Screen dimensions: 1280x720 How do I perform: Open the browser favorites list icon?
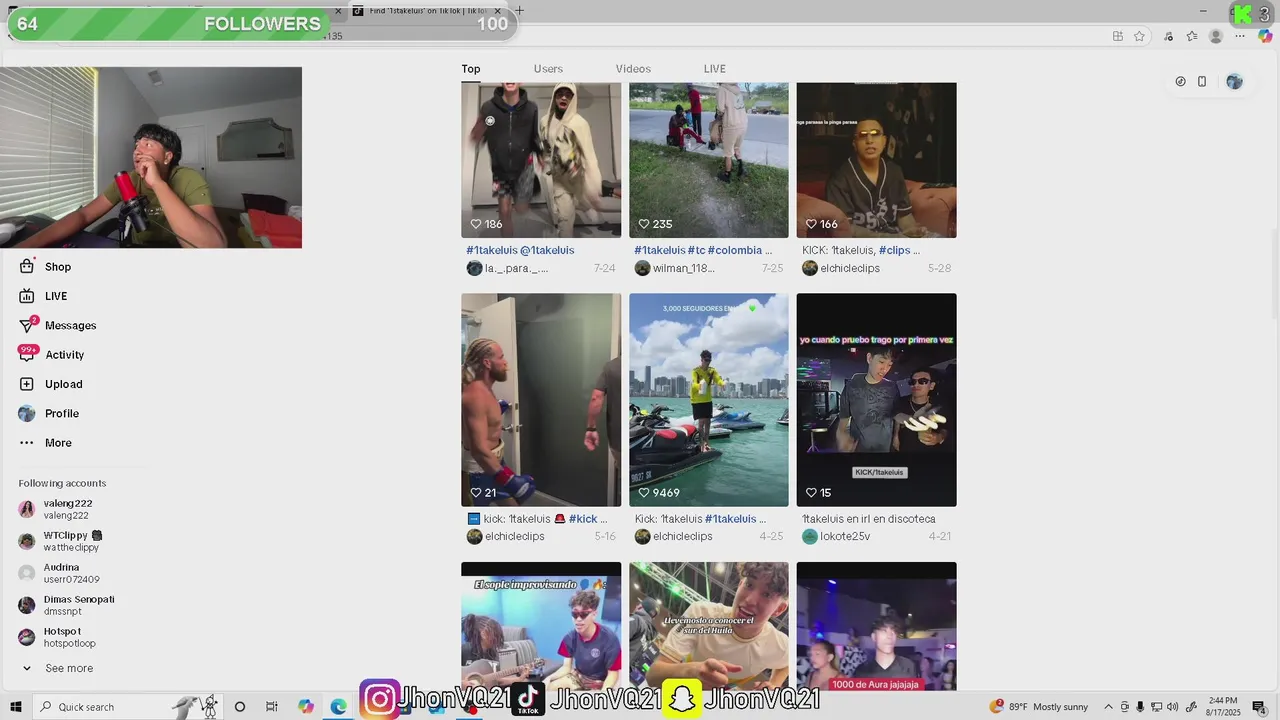coord(1192,36)
